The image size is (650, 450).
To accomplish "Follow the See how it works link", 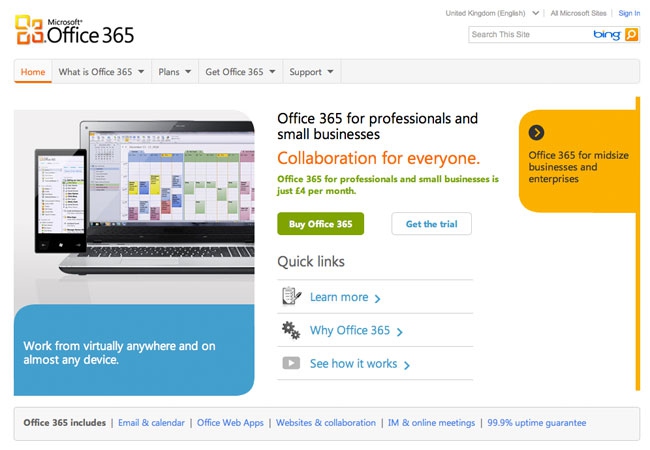I will pos(354,363).
